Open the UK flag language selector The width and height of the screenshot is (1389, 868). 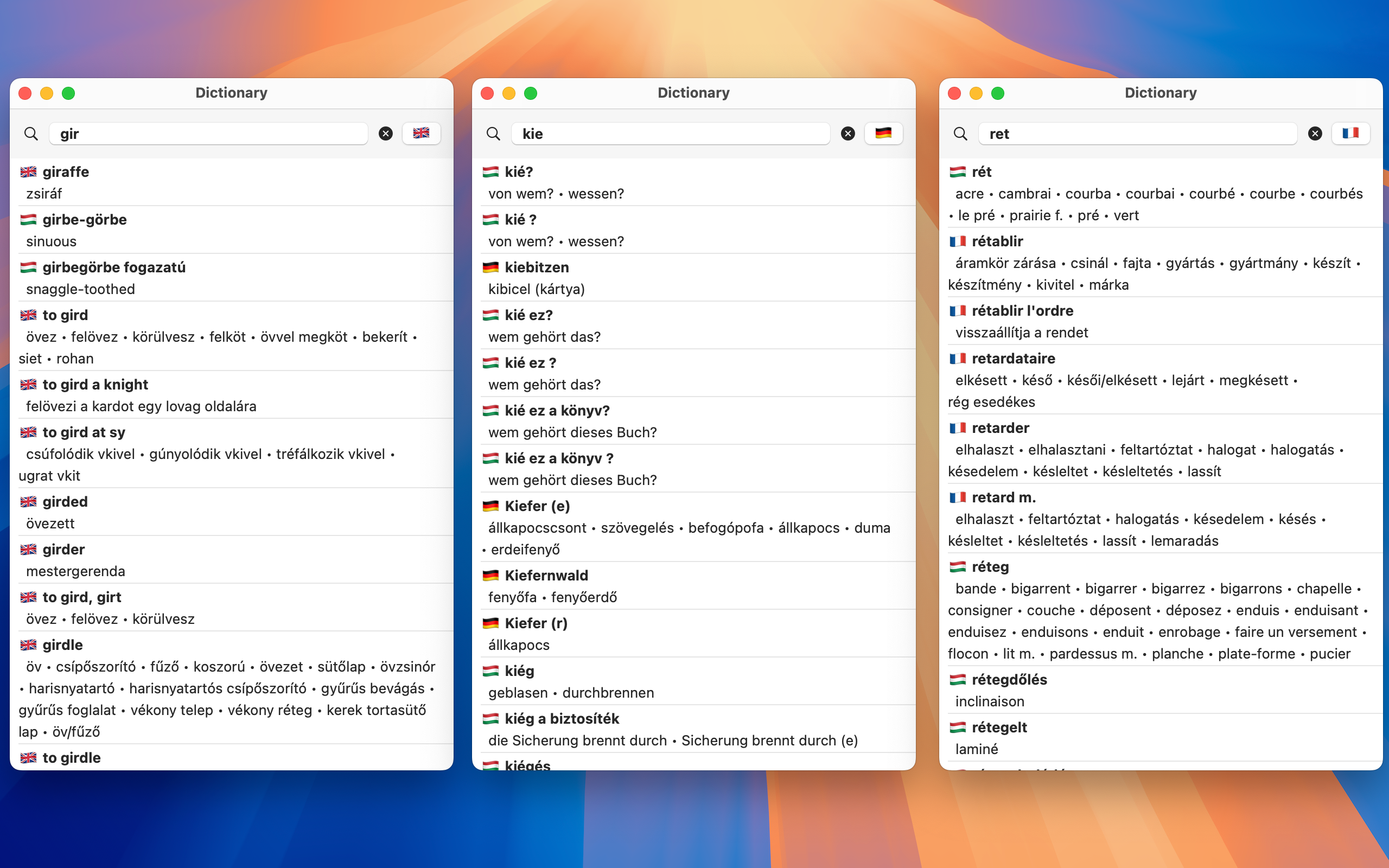(x=421, y=133)
